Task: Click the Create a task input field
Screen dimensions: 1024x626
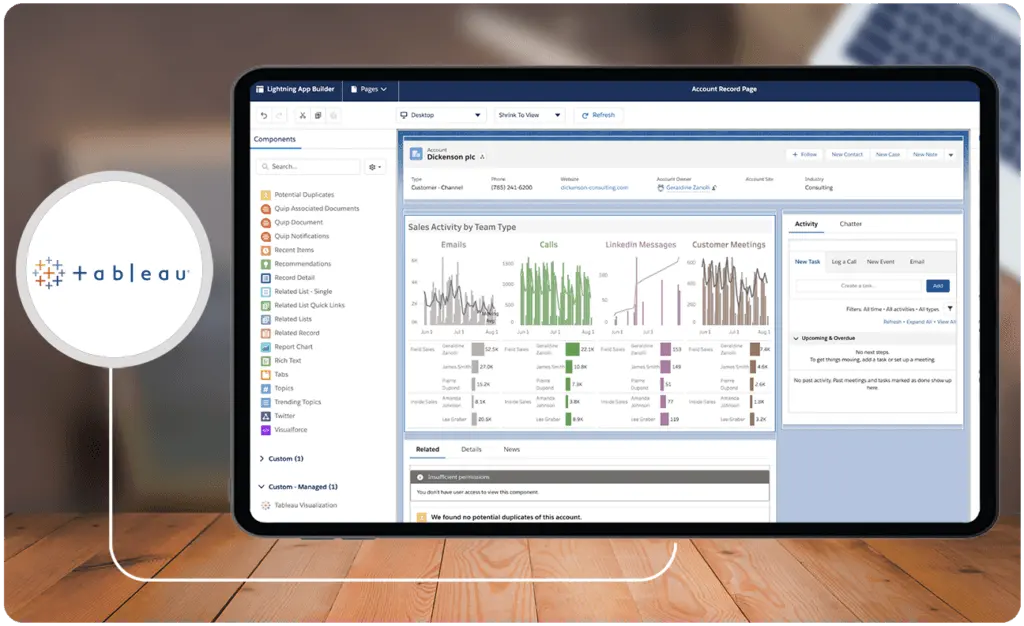Action: coord(858,287)
